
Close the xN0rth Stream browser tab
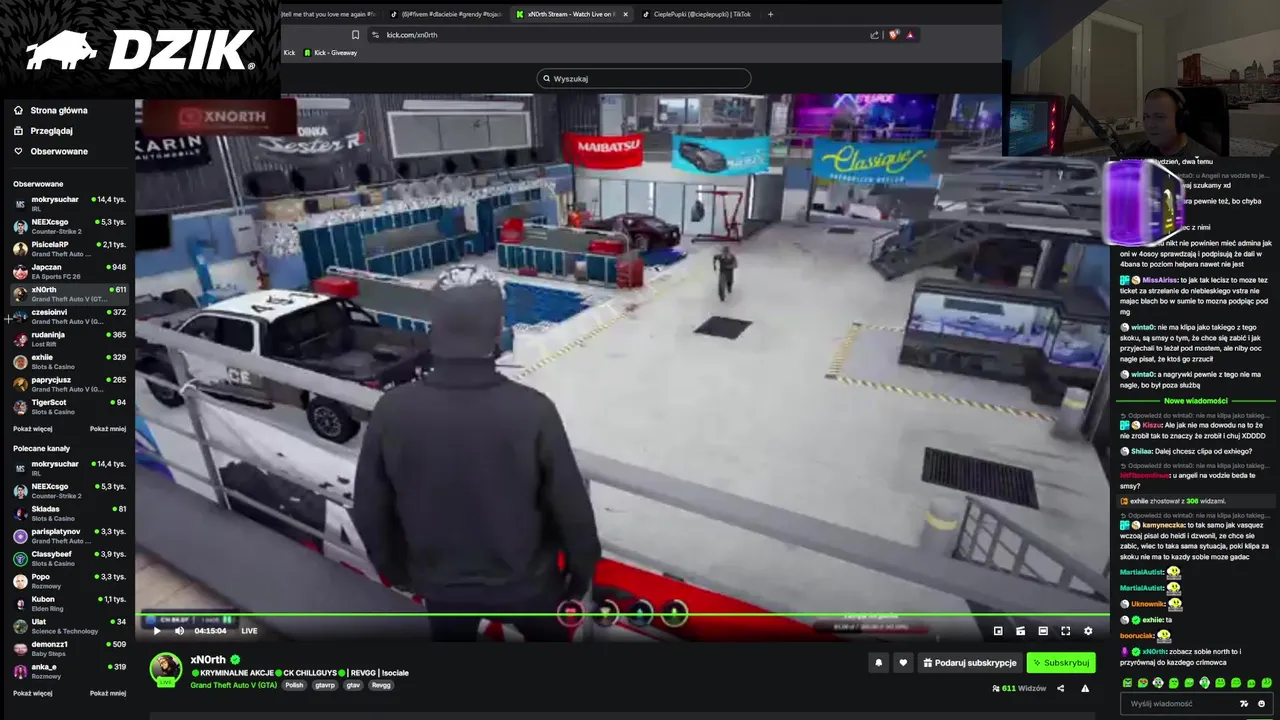click(x=625, y=14)
